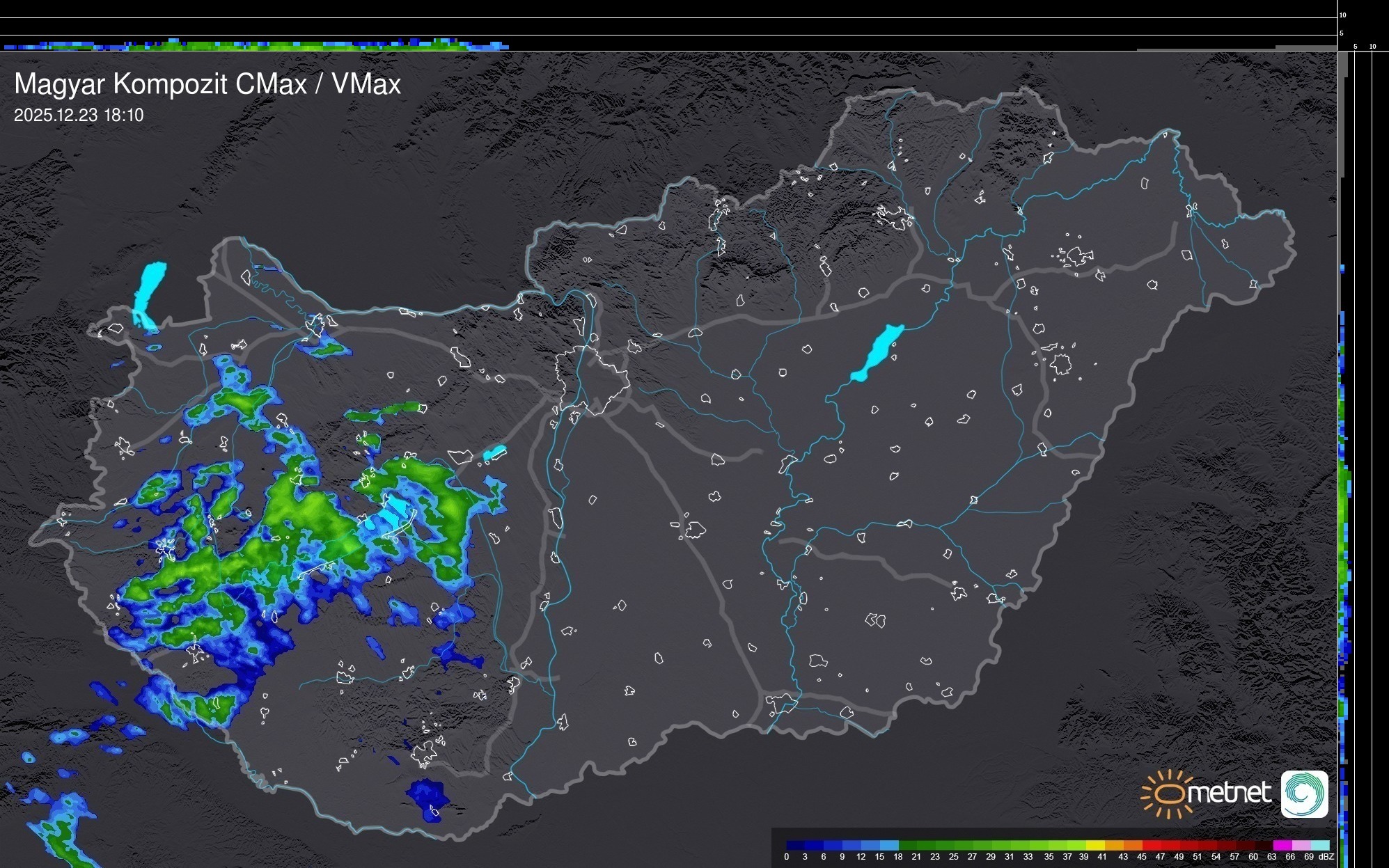Select the light cyan 69 dBZ legend swatch
The height and width of the screenshot is (868, 1389).
[x=1319, y=845]
